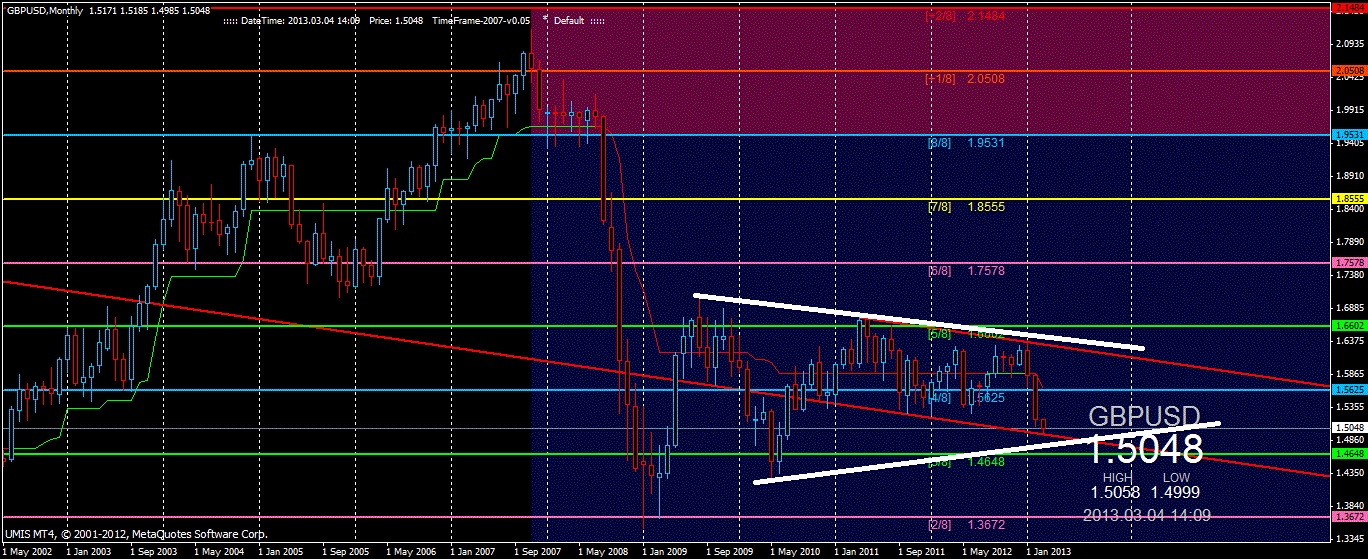Click the orange 2.0508 price tag on axis
Screen dimensions: 1368x559
pos(1350,70)
